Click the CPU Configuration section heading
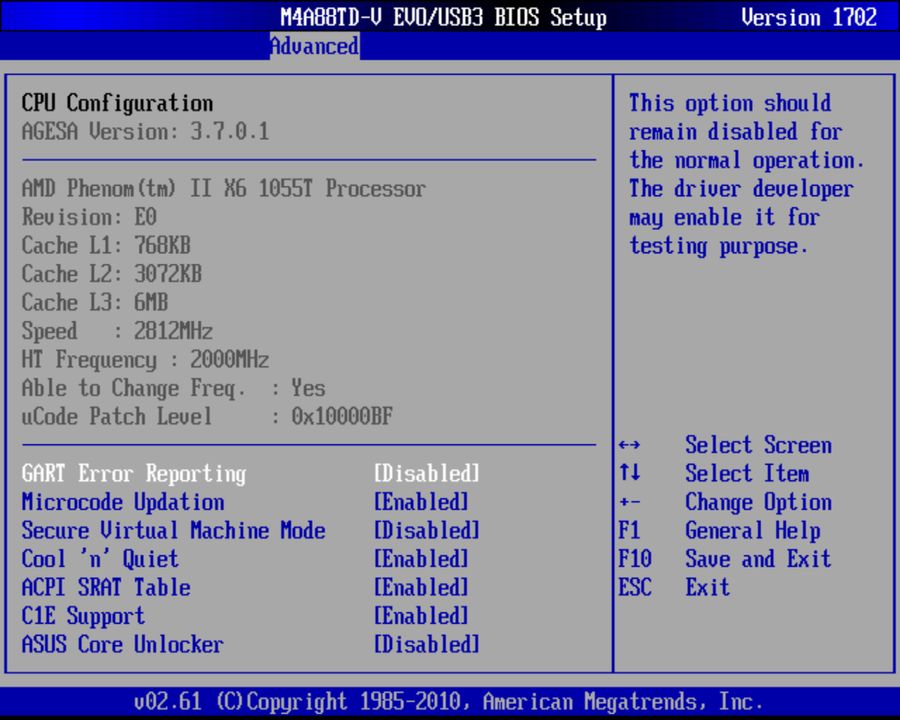This screenshot has width=900, height=720. point(116,103)
